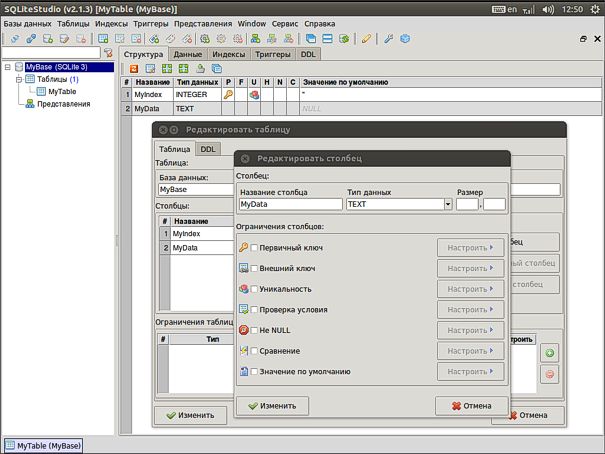Click the create trigger gear icon
The image size is (605, 454).
pyautogui.click(x=205, y=39)
